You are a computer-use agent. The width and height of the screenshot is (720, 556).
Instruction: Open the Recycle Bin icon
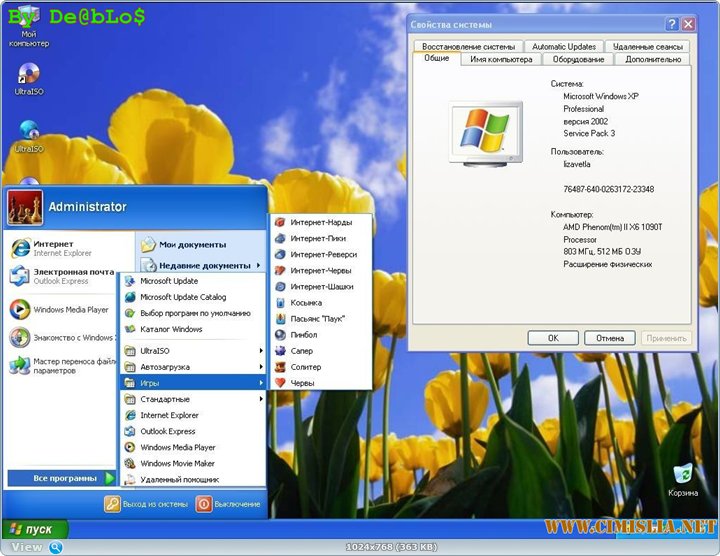pyautogui.click(x=684, y=476)
